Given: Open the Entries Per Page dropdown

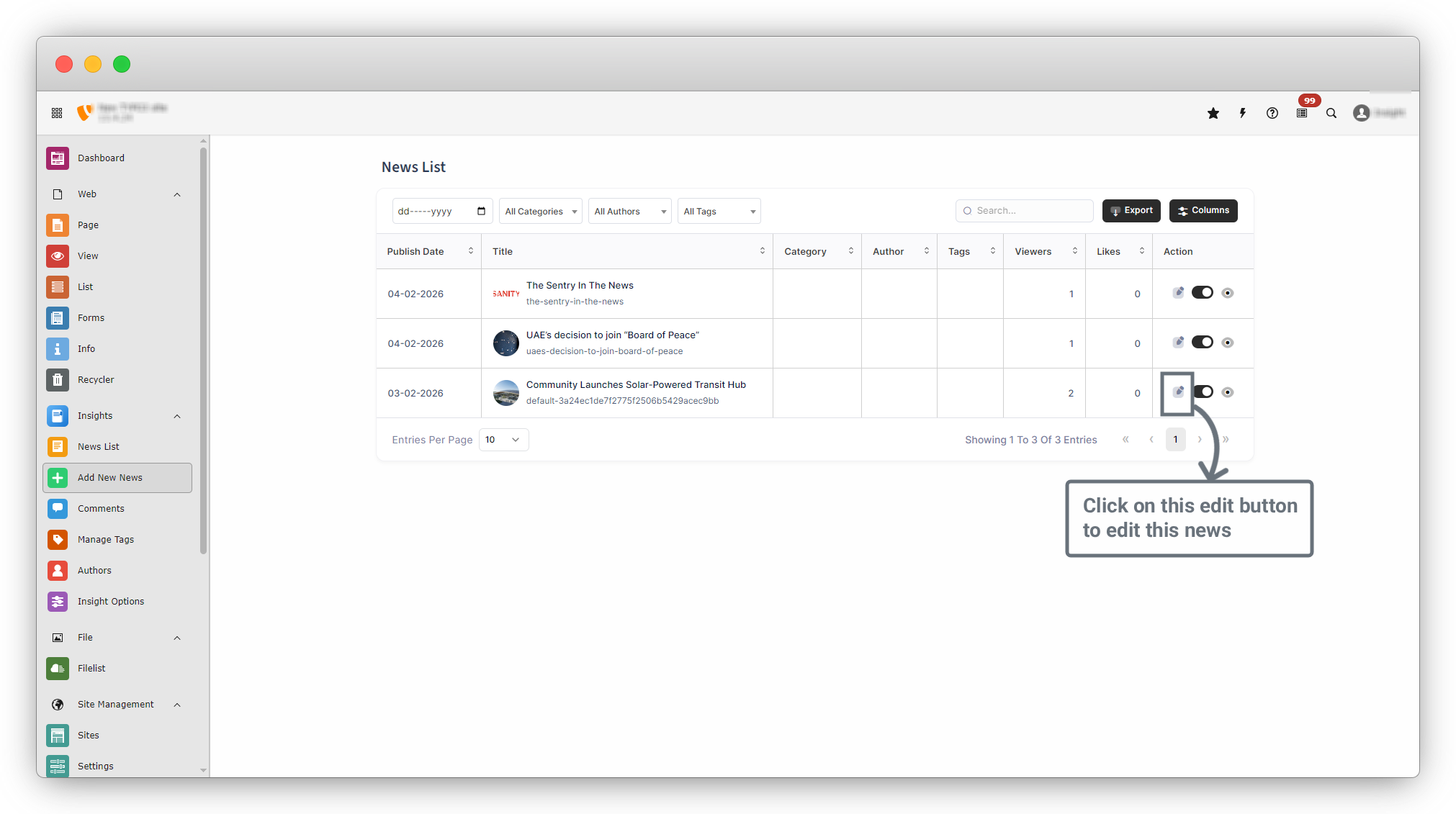Looking at the screenshot, I should coord(503,440).
